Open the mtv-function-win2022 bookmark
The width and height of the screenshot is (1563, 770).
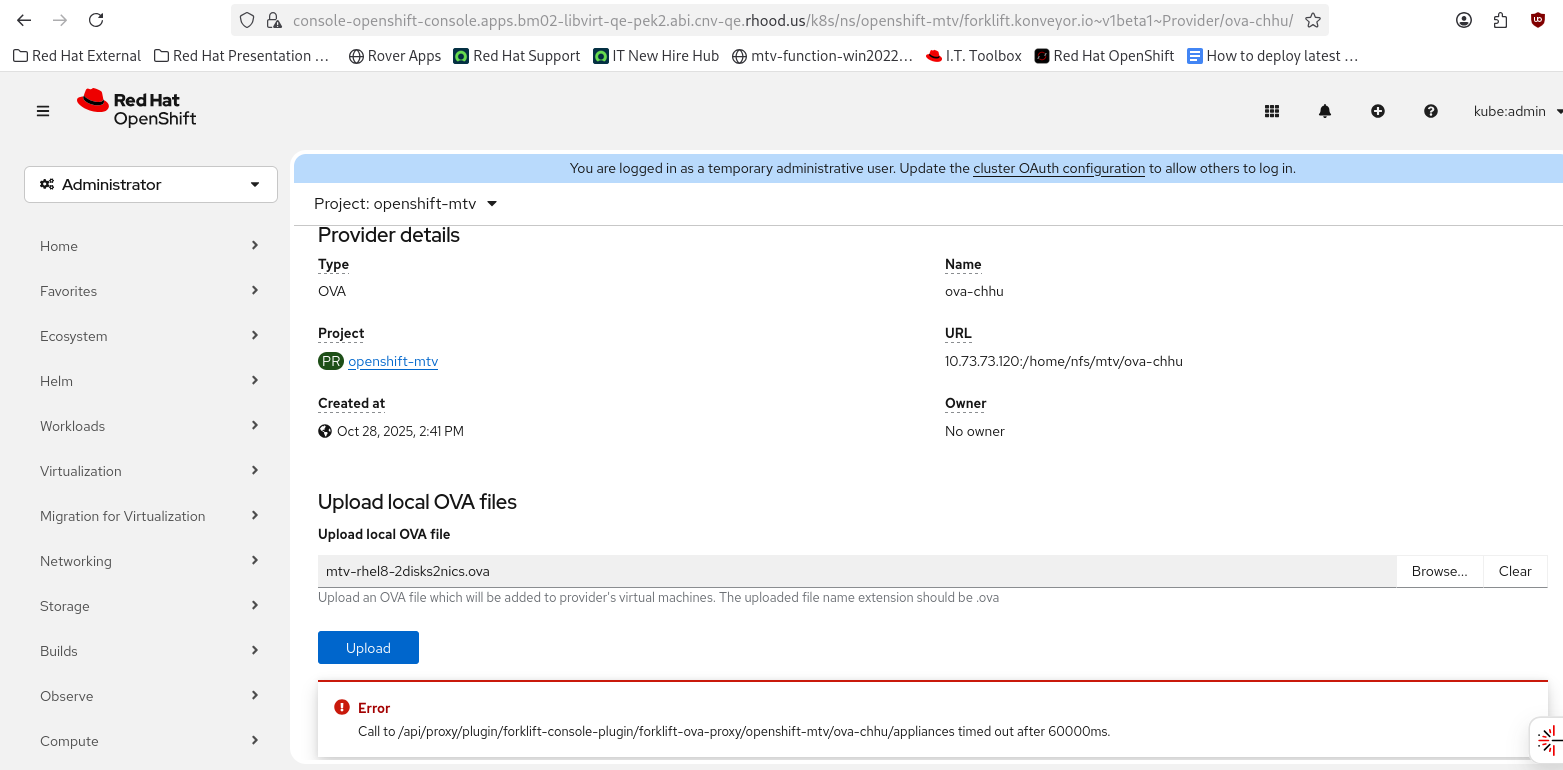click(822, 56)
